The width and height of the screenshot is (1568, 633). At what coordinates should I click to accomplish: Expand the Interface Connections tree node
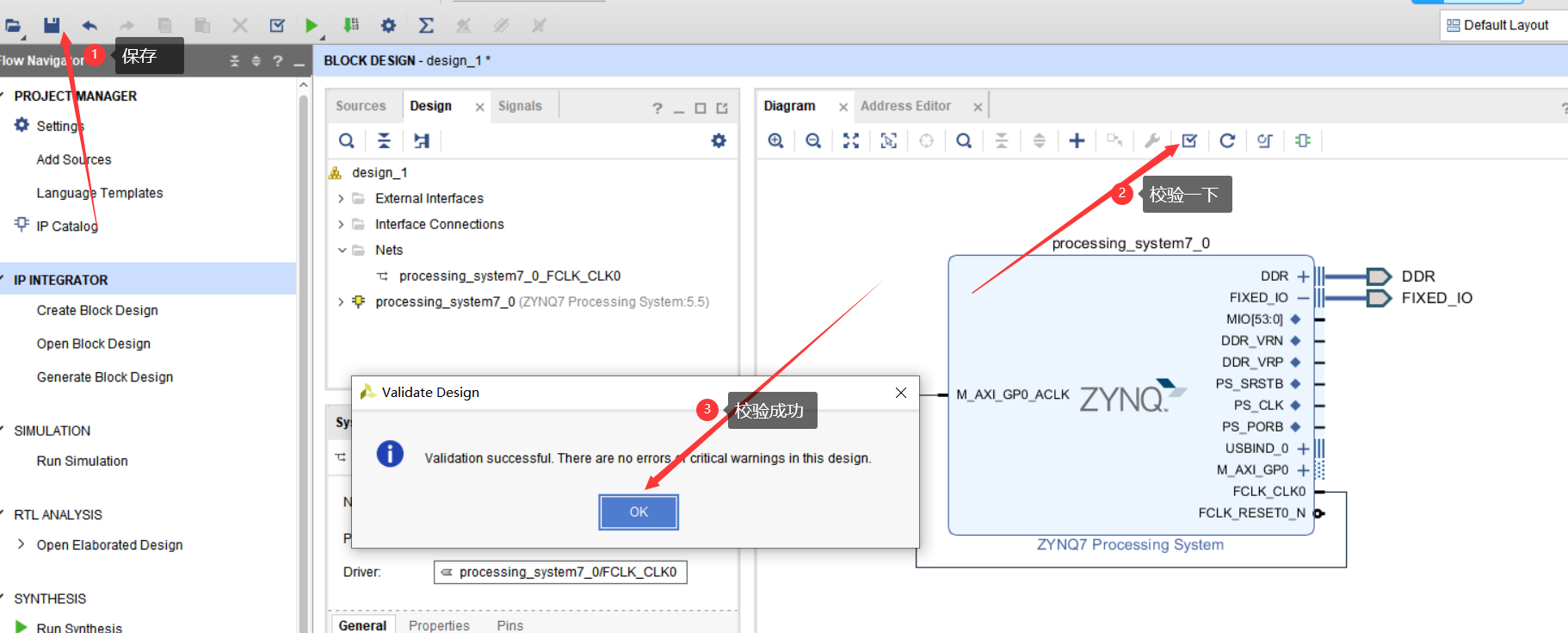pos(341,224)
